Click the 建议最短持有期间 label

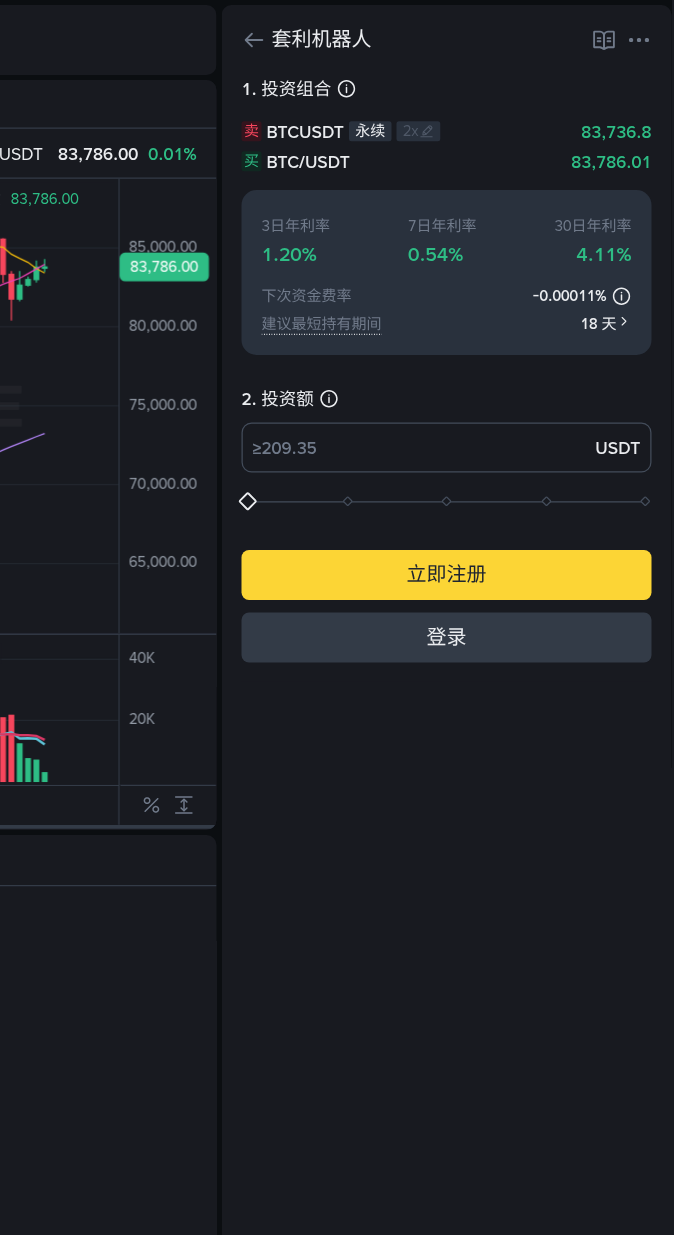322,324
